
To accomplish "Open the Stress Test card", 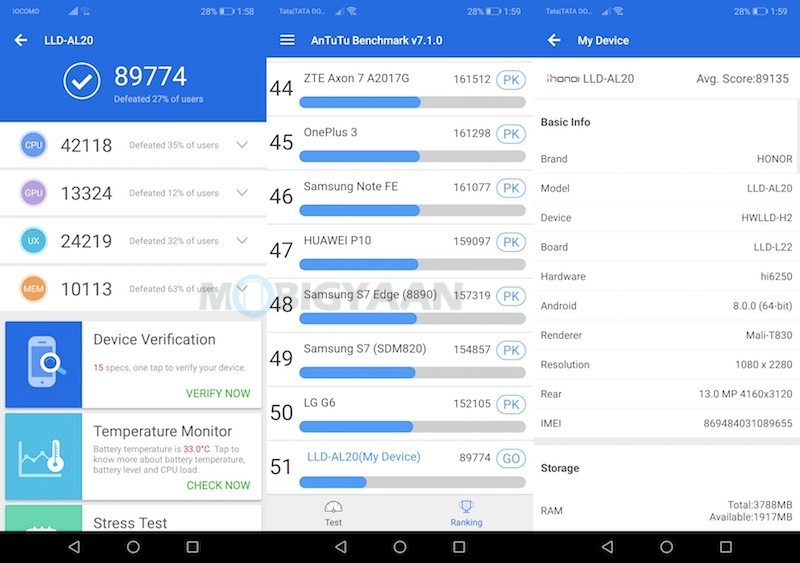I will (x=133, y=518).
